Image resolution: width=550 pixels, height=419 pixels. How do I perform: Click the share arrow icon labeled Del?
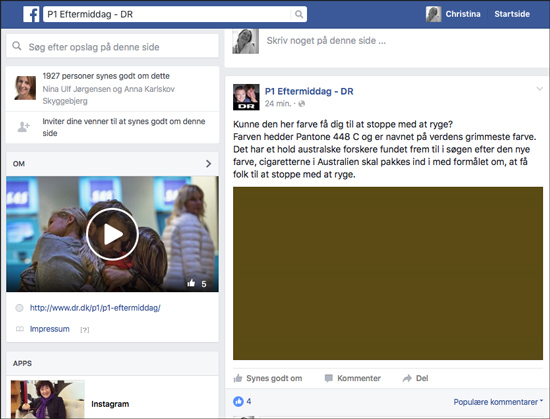(407, 378)
